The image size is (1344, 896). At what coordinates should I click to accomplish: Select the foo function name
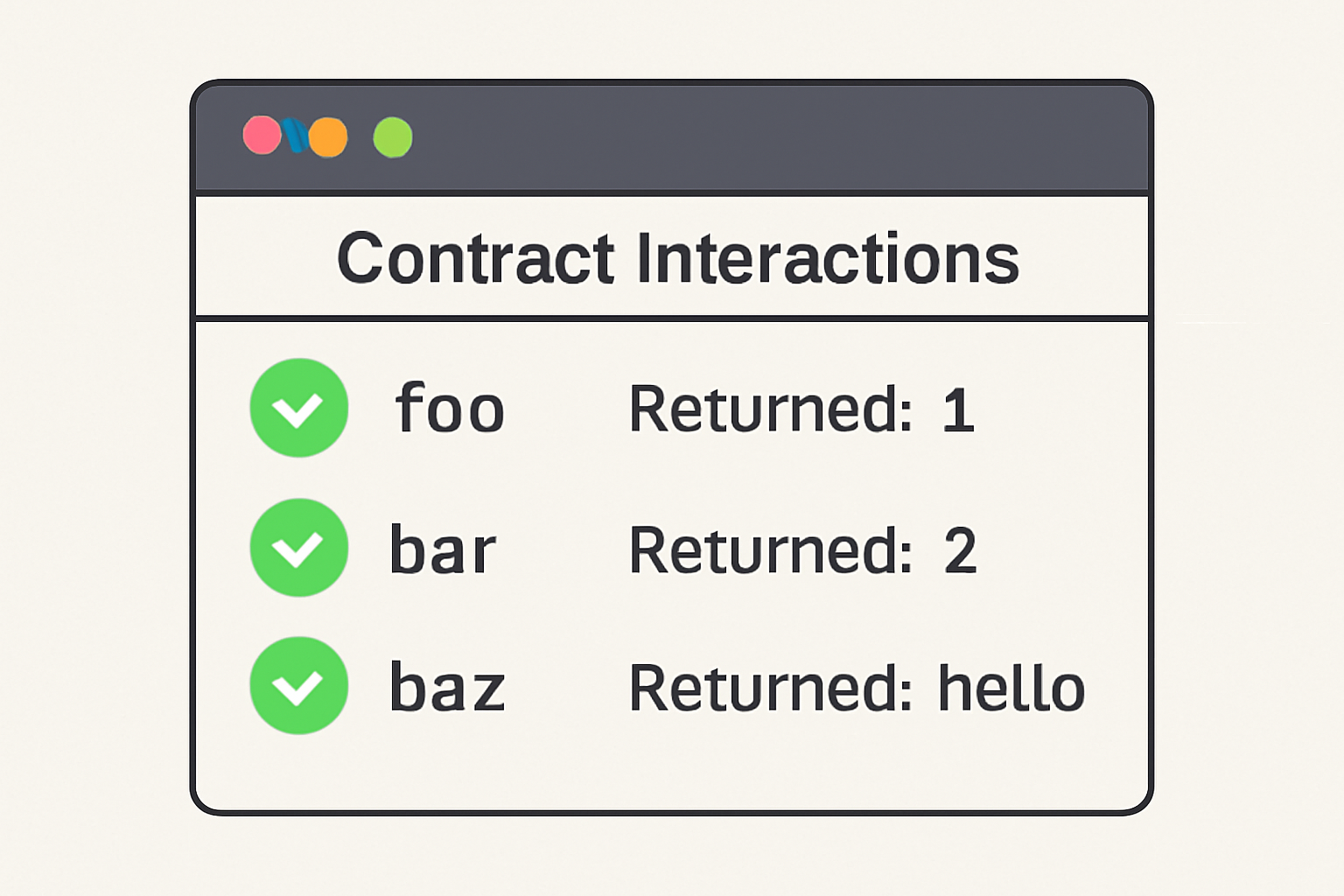pos(450,409)
